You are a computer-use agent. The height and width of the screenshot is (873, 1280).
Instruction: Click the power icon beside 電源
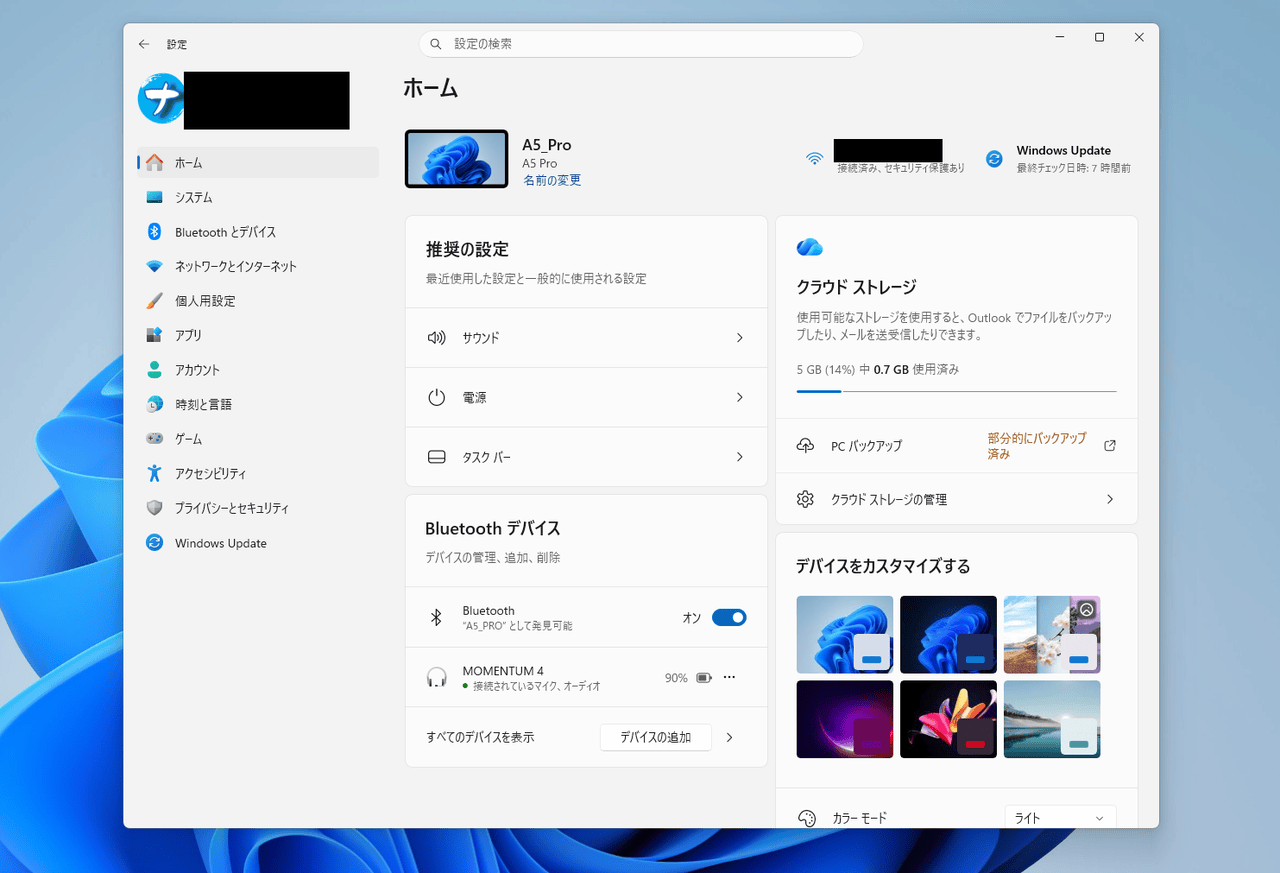(436, 397)
